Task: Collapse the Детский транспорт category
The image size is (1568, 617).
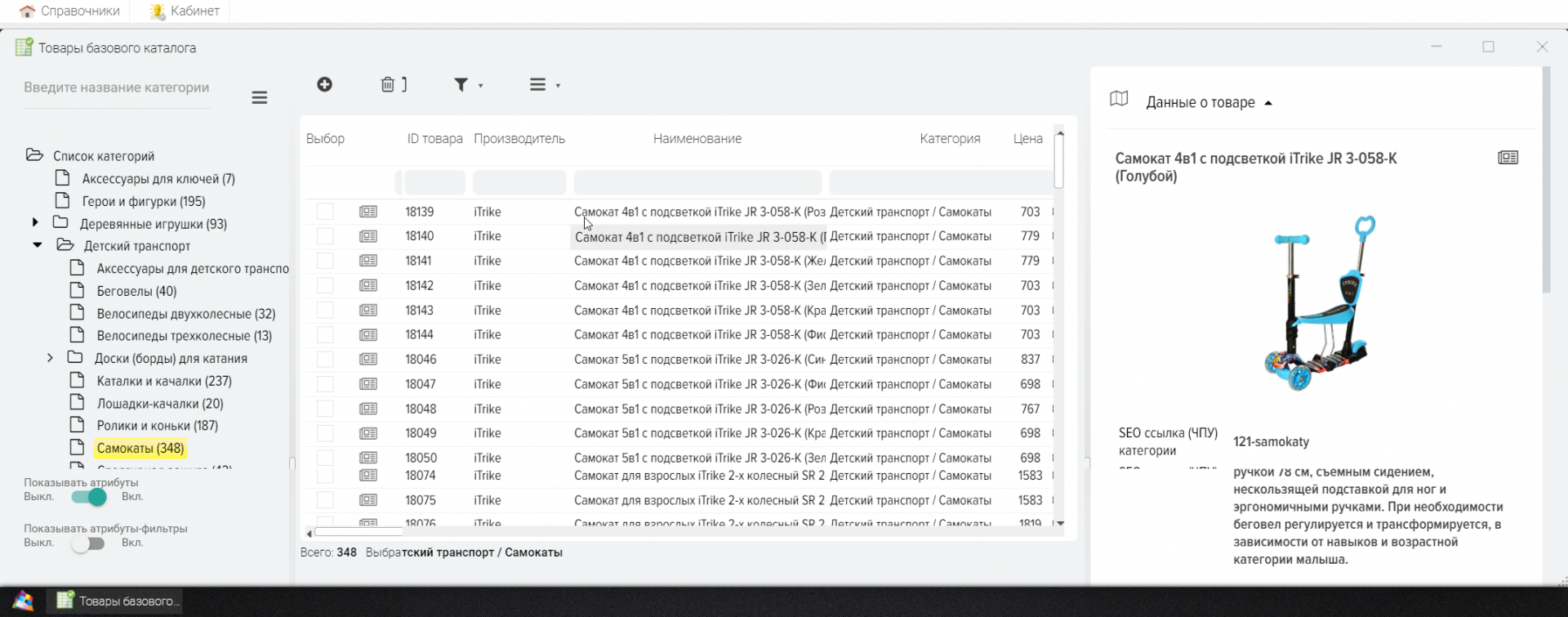Action: (x=38, y=245)
